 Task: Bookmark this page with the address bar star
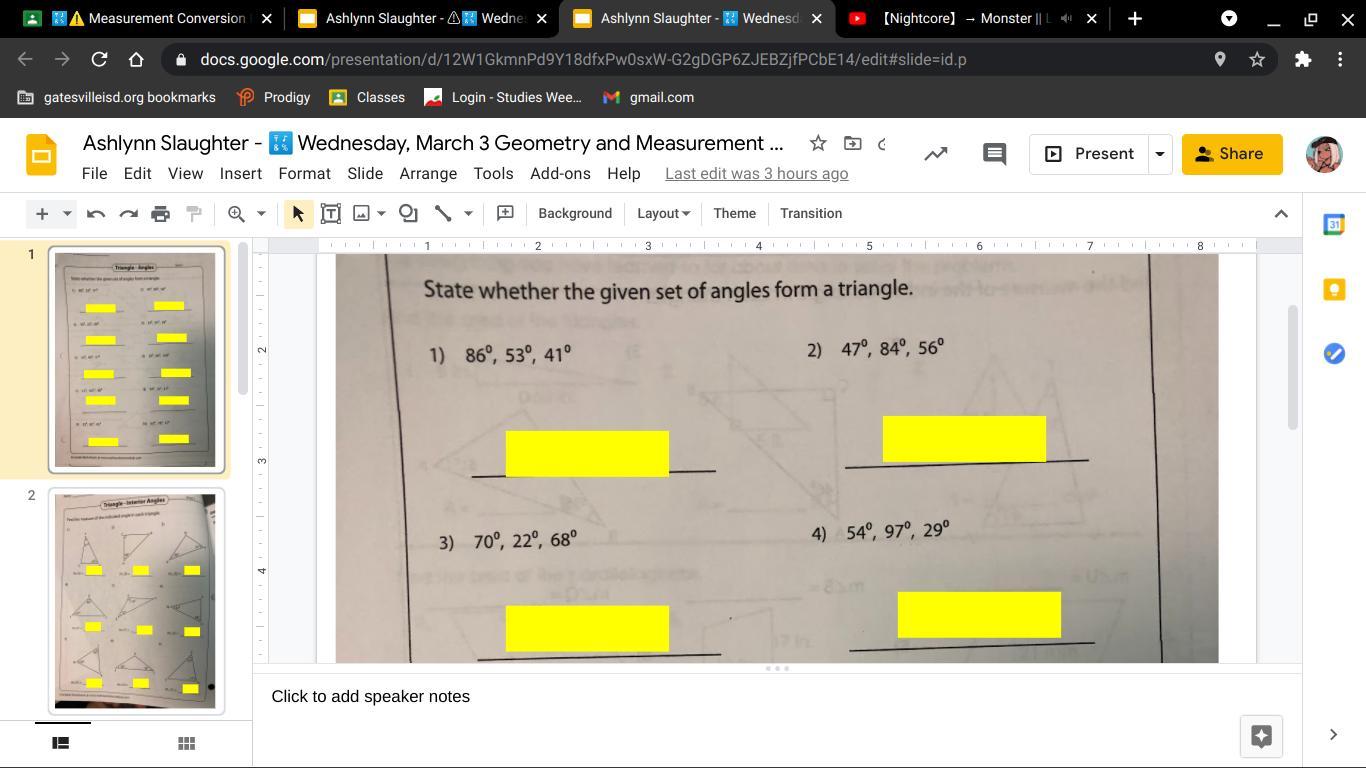click(x=1257, y=60)
